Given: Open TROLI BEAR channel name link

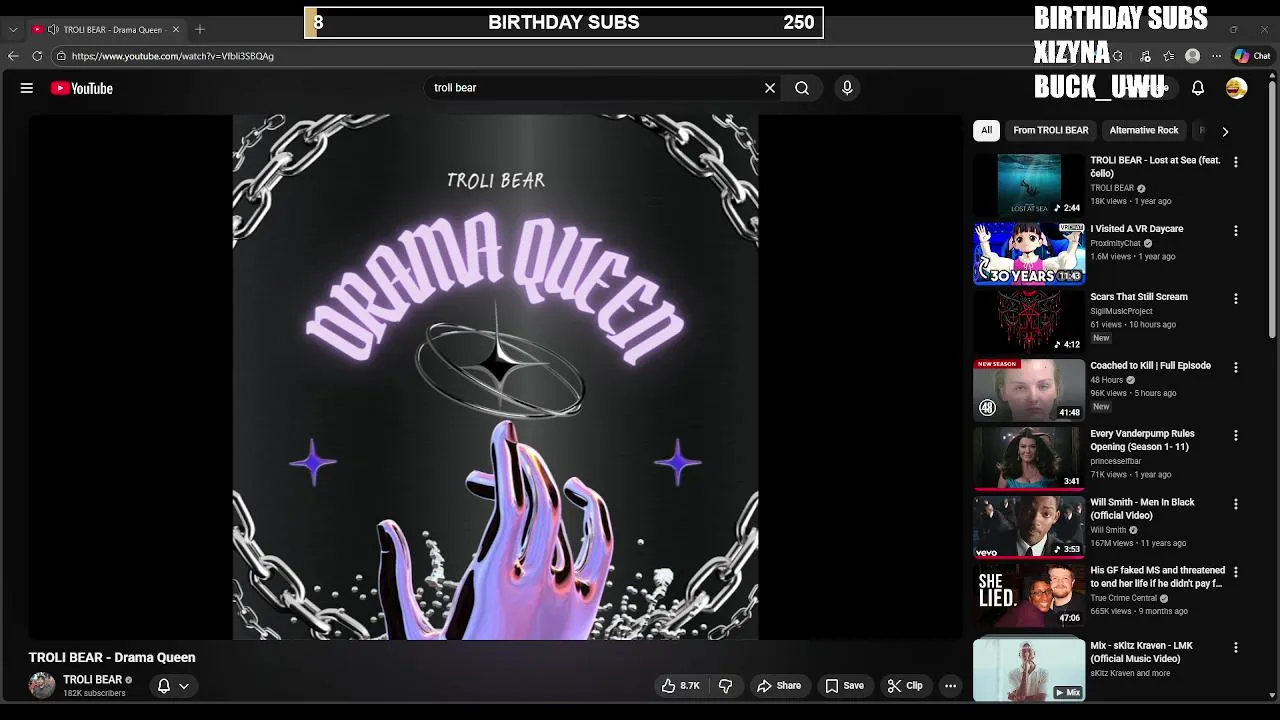Looking at the screenshot, I should 92,680.
